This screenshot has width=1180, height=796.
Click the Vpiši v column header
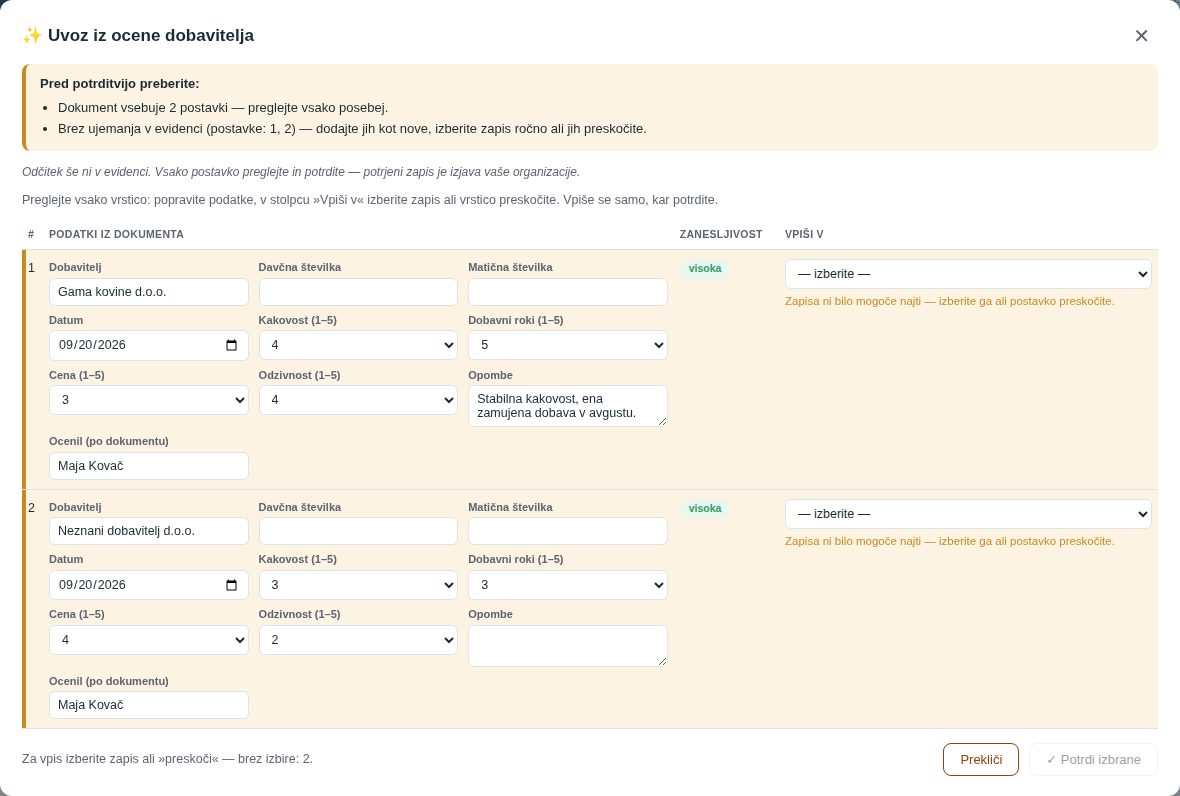point(804,235)
